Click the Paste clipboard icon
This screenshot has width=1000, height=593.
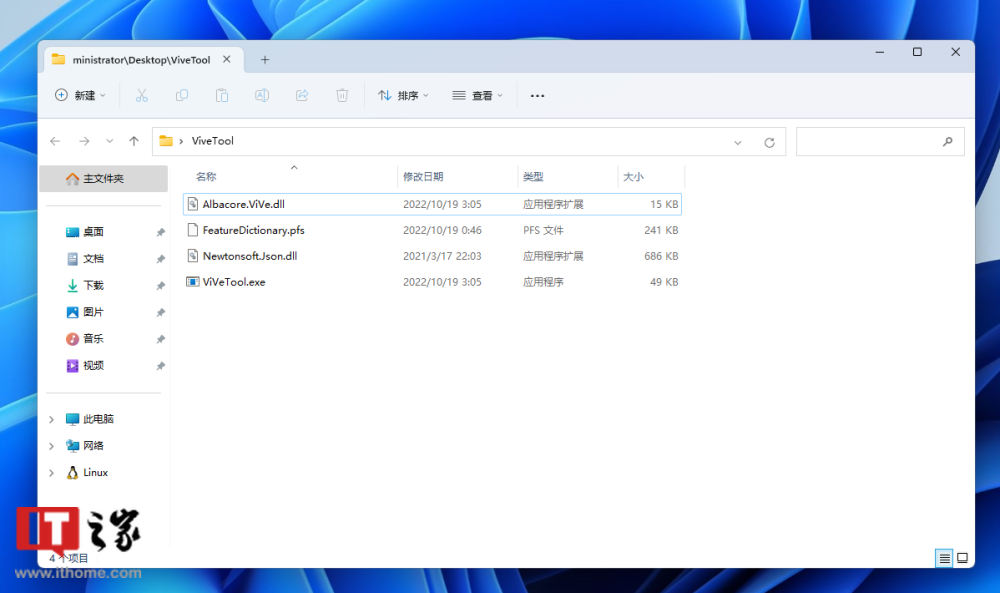tap(222, 96)
